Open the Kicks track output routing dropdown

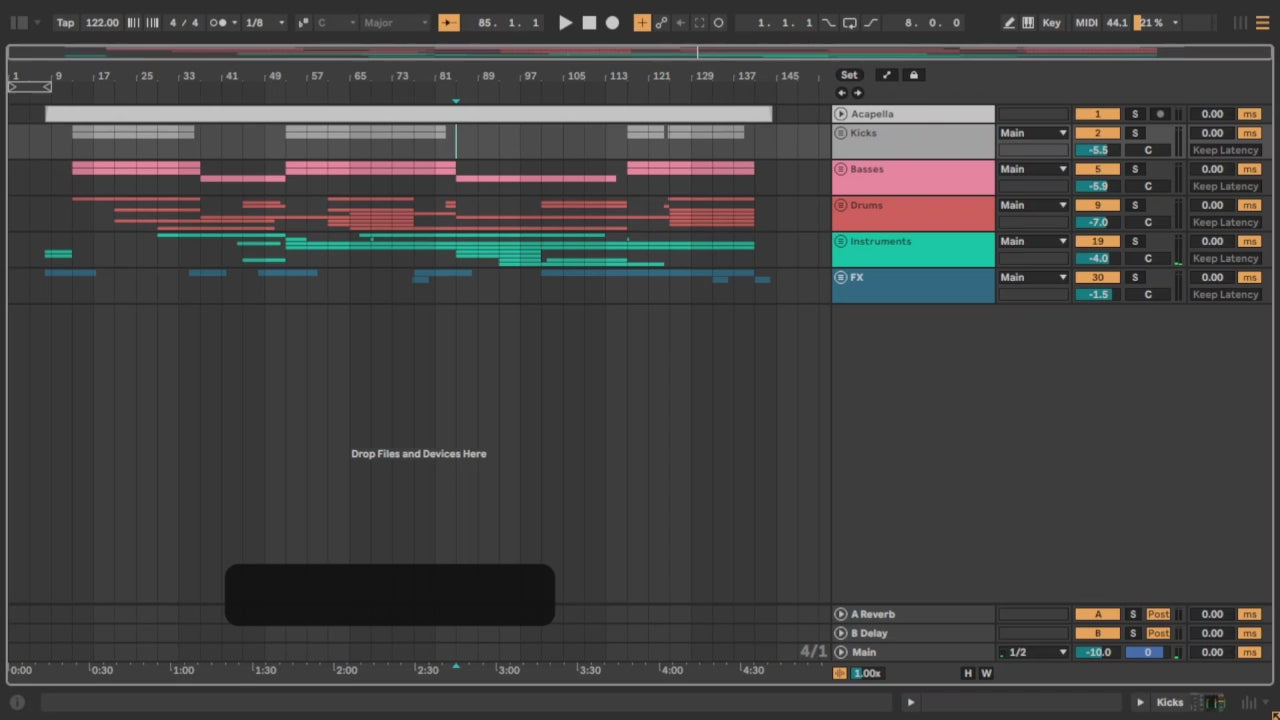(1033, 133)
